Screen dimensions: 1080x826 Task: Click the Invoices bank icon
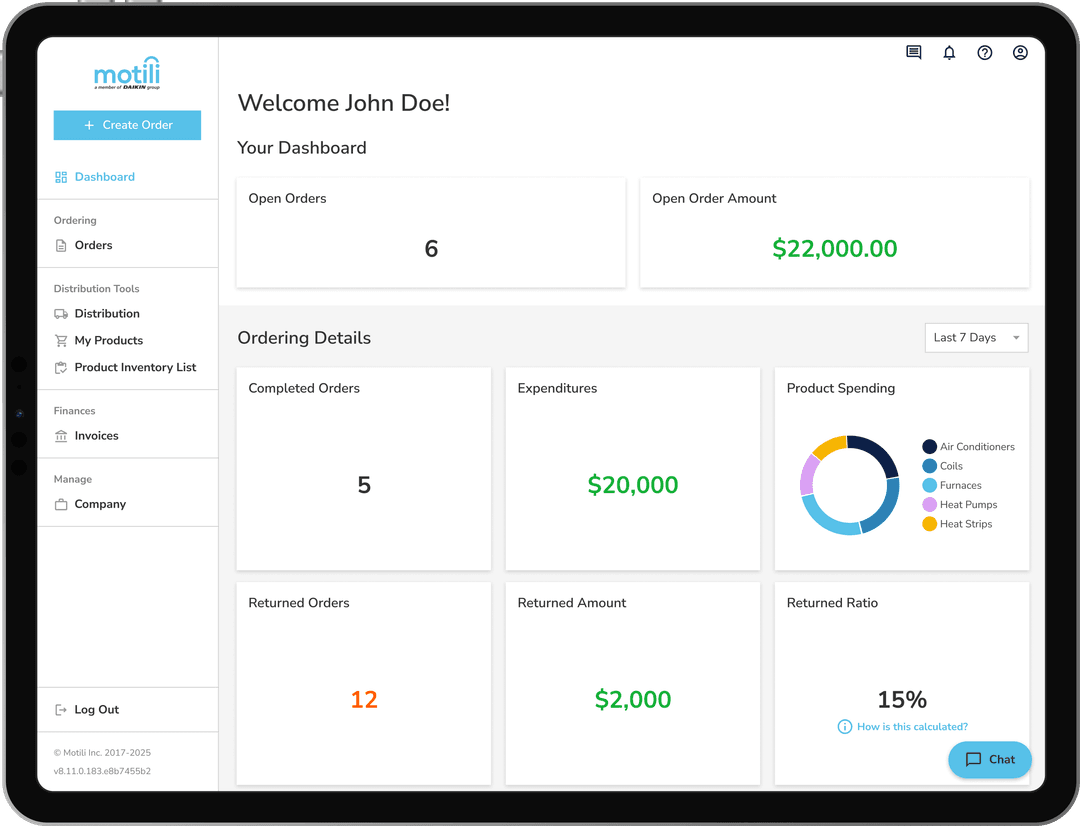tap(60, 435)
